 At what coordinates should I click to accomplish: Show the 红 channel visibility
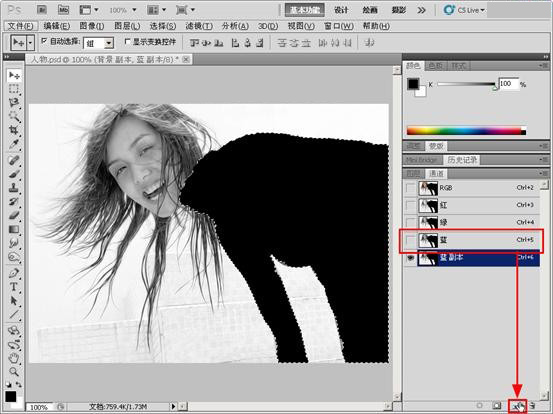pyautogui.click(x=410, y=205)
